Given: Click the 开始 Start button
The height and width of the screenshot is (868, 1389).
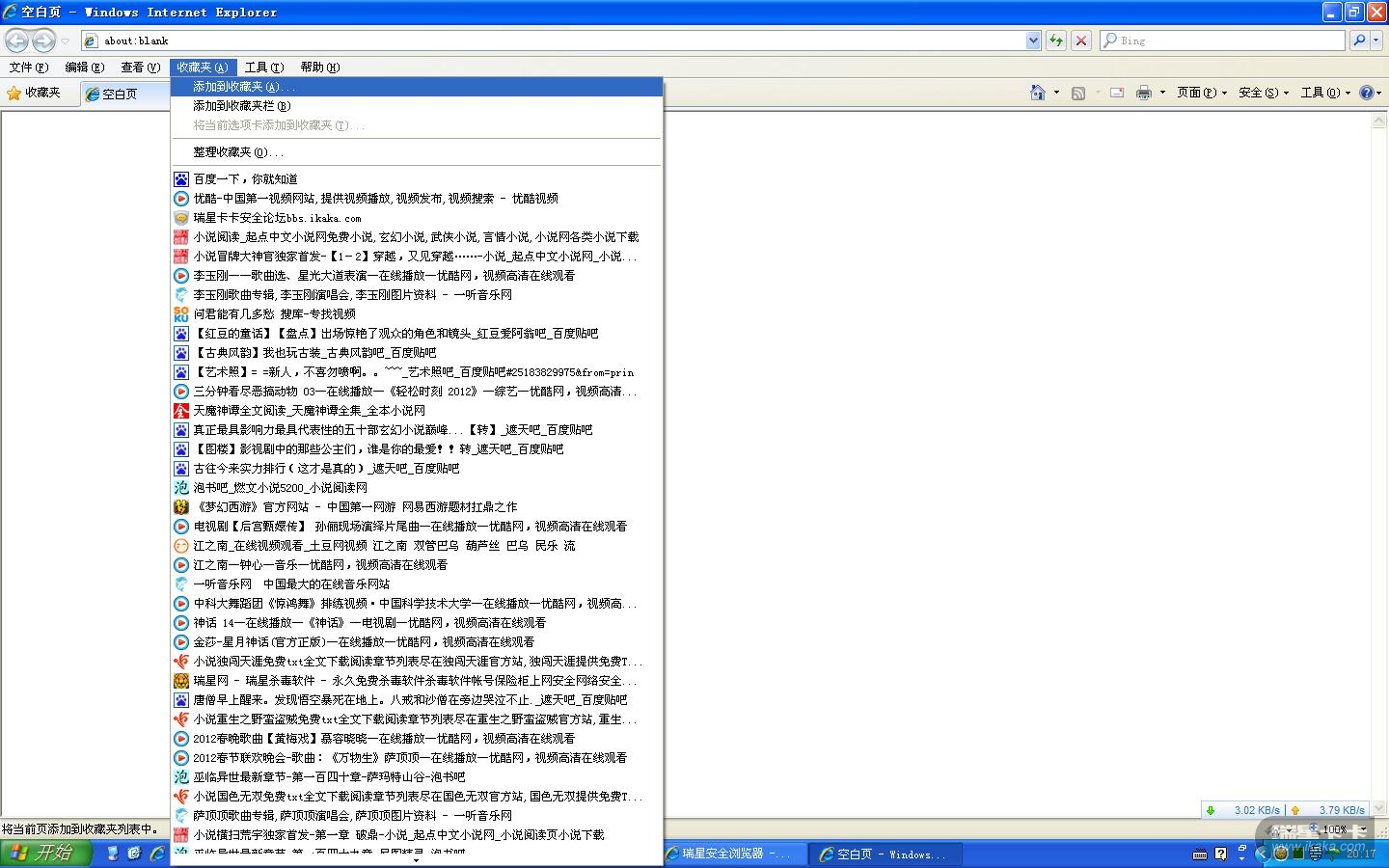Looking at the screenshot, I should tap(45, 853).
